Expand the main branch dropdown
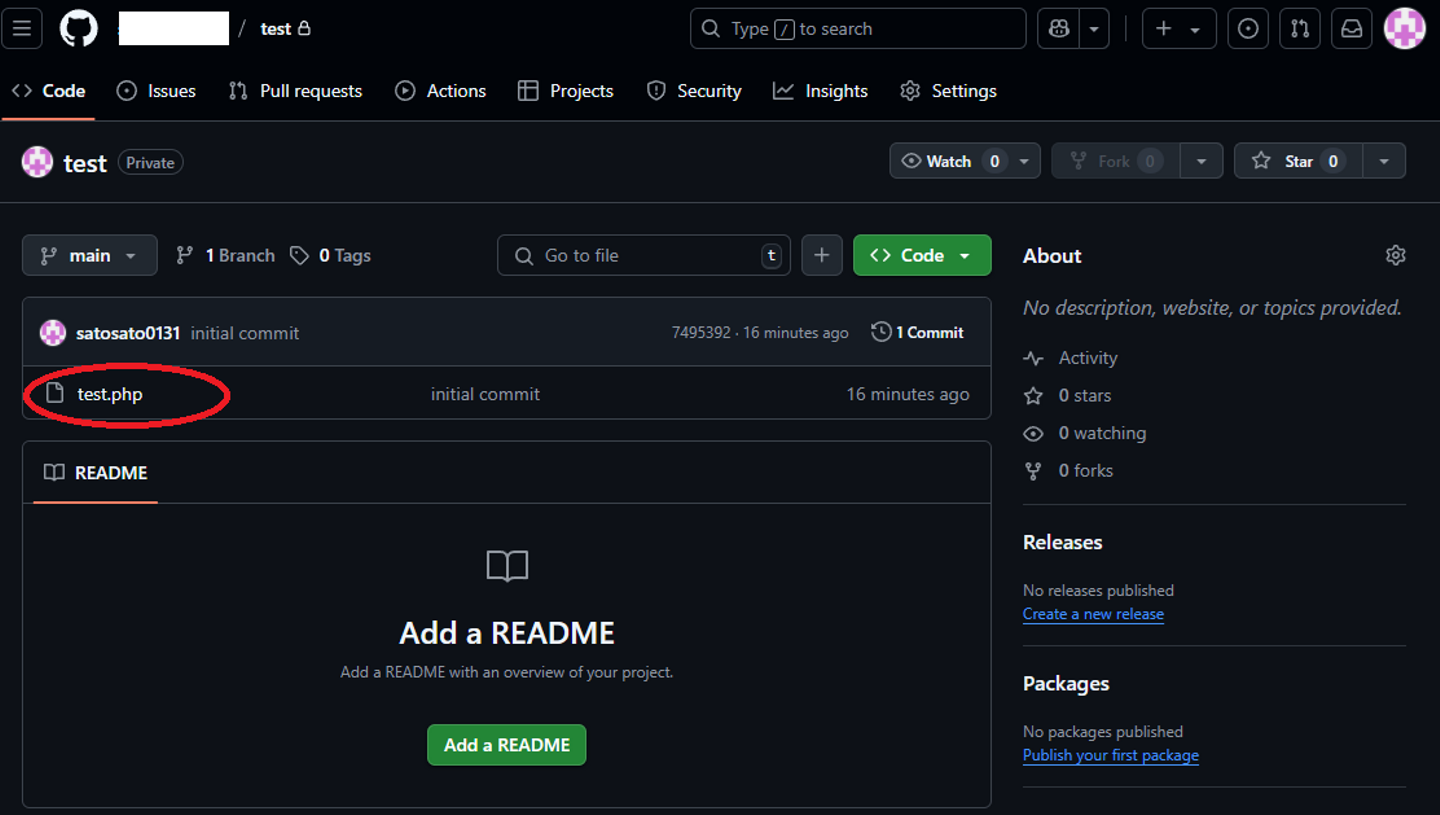 point(89,255)
